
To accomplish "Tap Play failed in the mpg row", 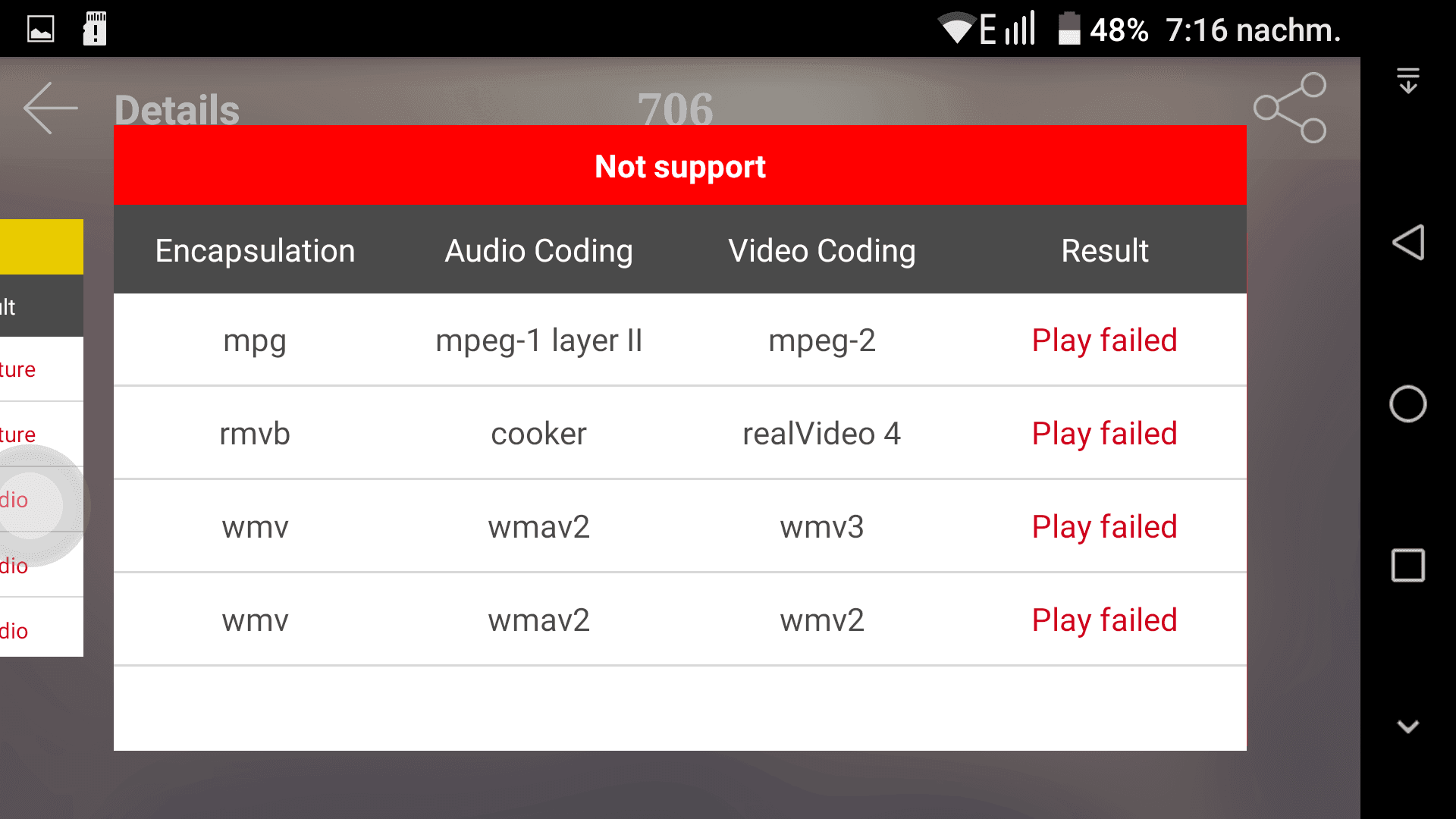I will (1105, 340).
